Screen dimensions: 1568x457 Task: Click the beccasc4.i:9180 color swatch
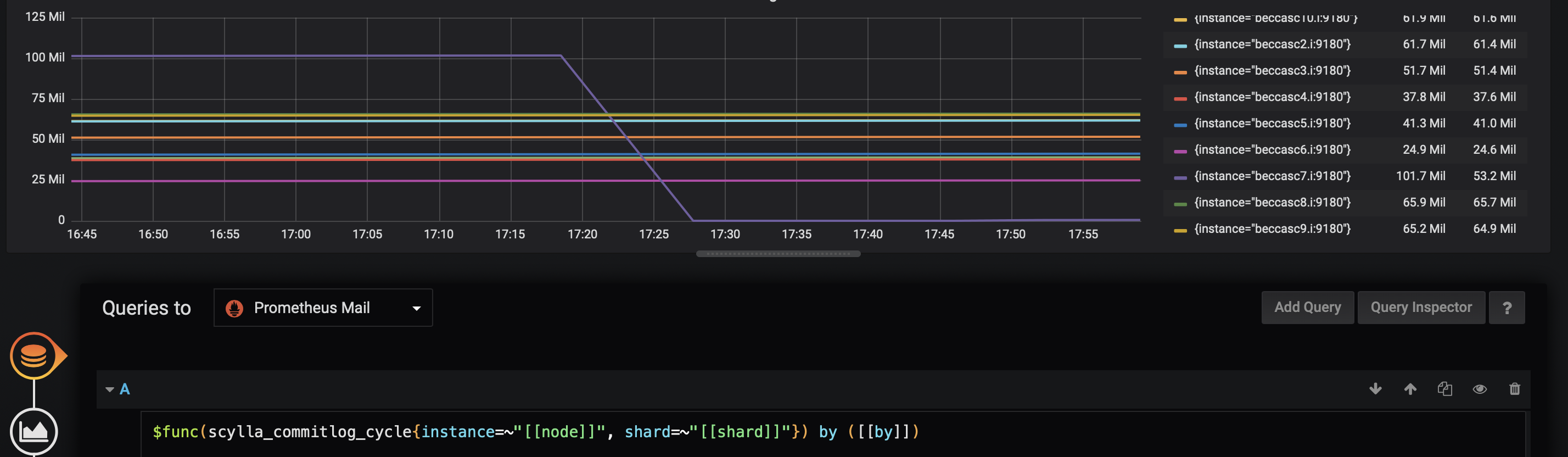click(1180, 98)
